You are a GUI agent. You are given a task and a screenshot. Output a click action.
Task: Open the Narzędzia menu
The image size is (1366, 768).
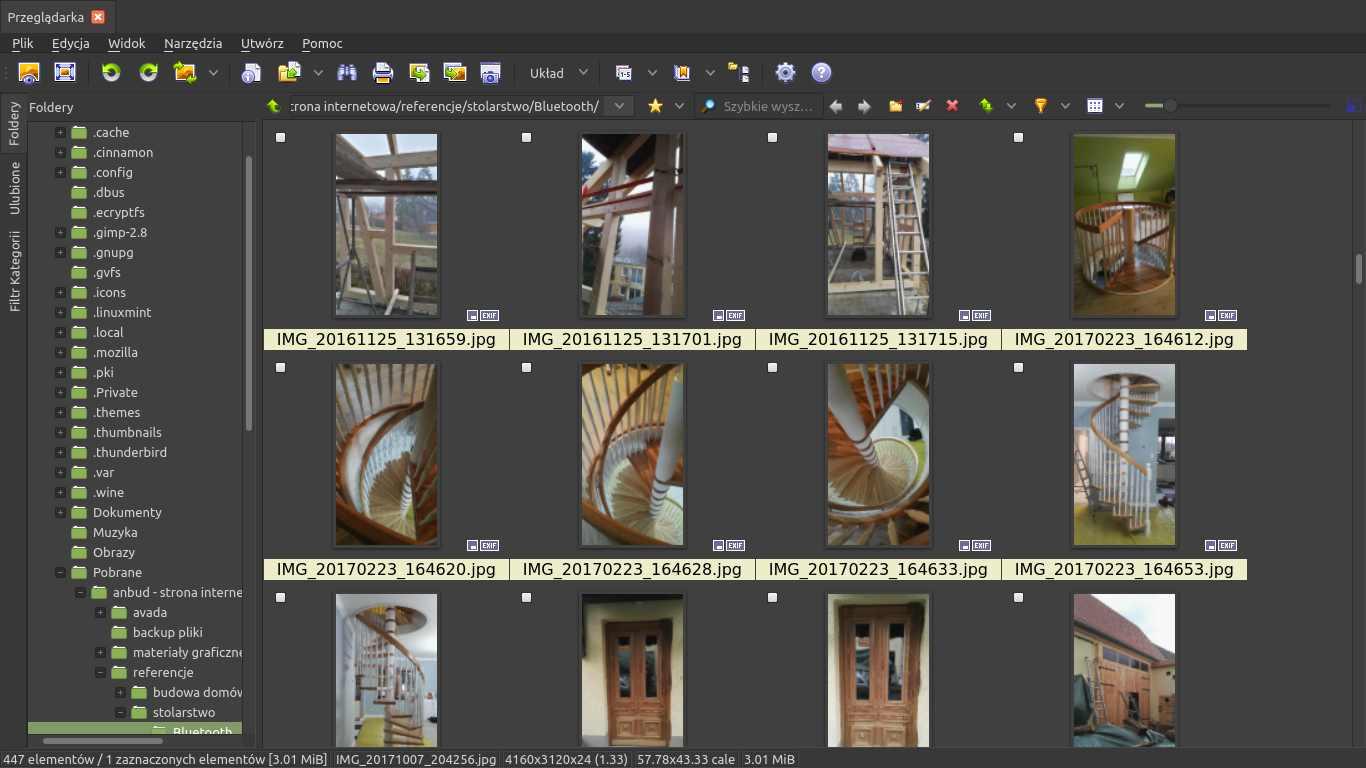pyautogui.click(x=192, y=43)
